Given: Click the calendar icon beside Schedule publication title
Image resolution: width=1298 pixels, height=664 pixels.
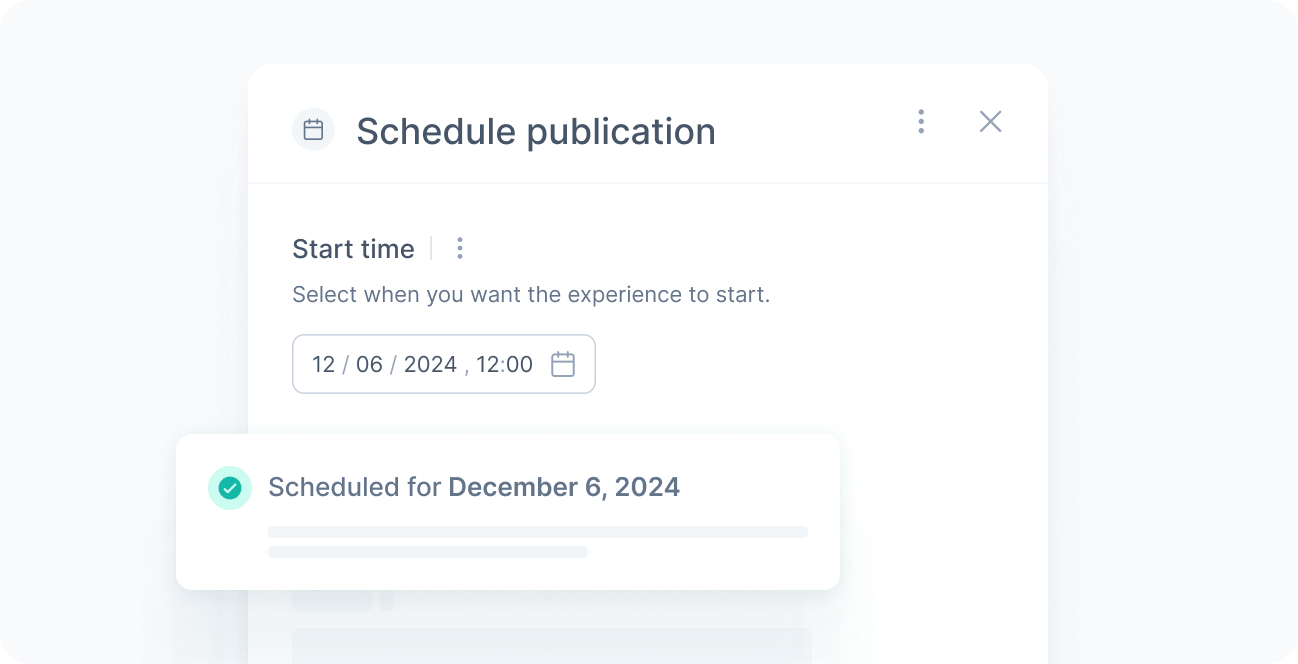Looking at the screenshot, I should coord(313,130).
